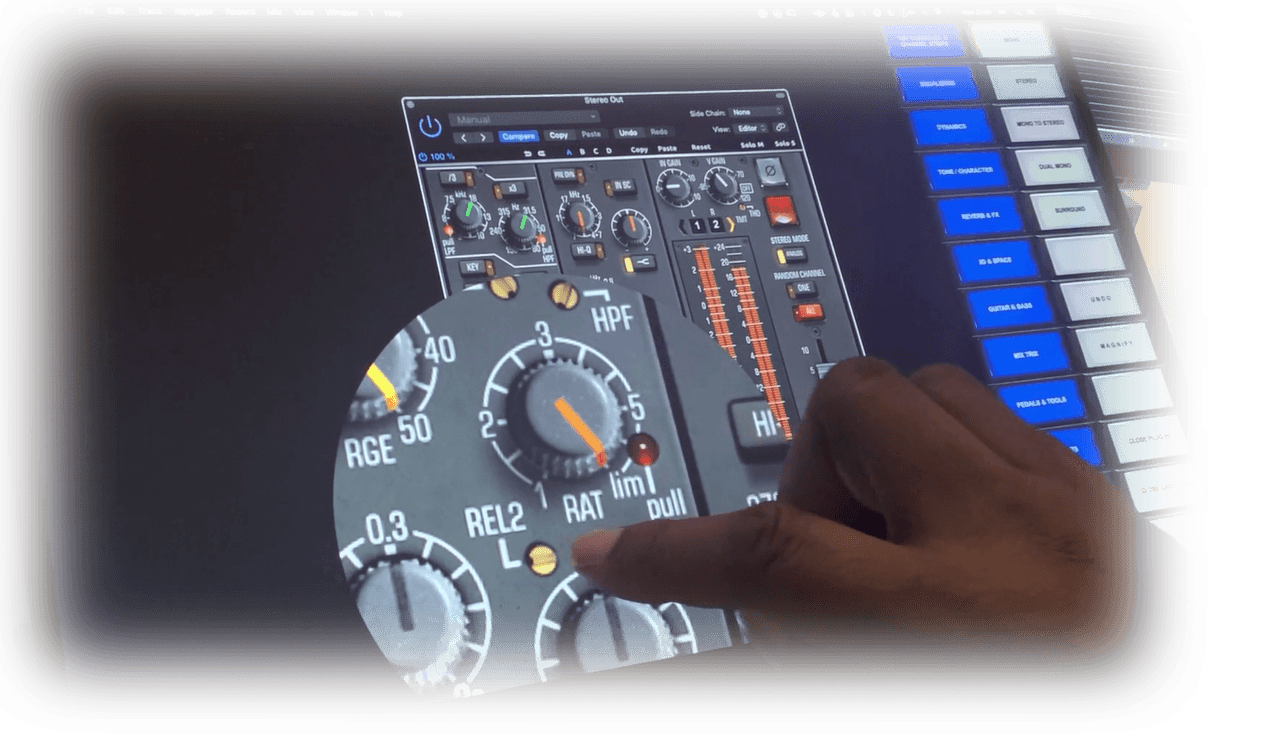Select the blue DYNAMICS category pad

click(953, 127)
